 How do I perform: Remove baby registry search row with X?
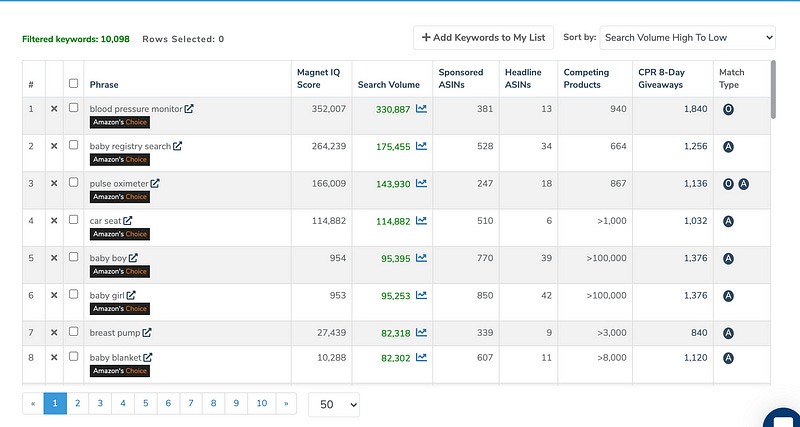tap(54, 146)
